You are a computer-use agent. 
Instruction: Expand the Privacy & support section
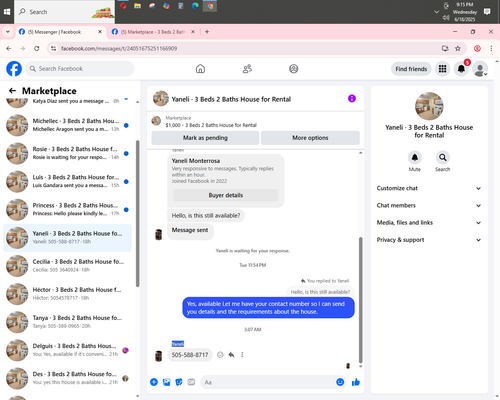pyautogui.click(x=429, y=240)
